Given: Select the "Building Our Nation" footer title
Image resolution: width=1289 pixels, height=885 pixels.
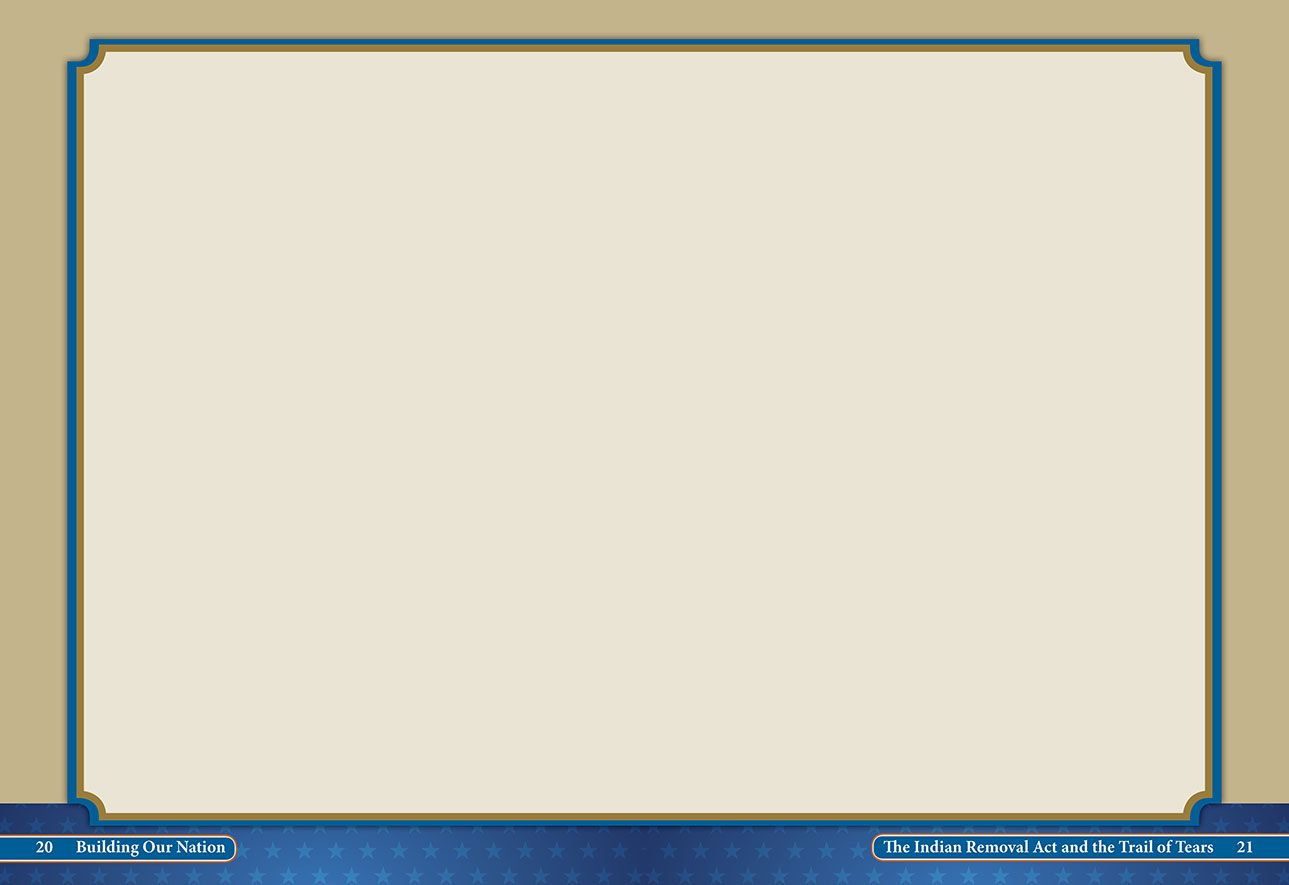Looking at the screenshot, I should pyautogui.click(x=151, y=848).
